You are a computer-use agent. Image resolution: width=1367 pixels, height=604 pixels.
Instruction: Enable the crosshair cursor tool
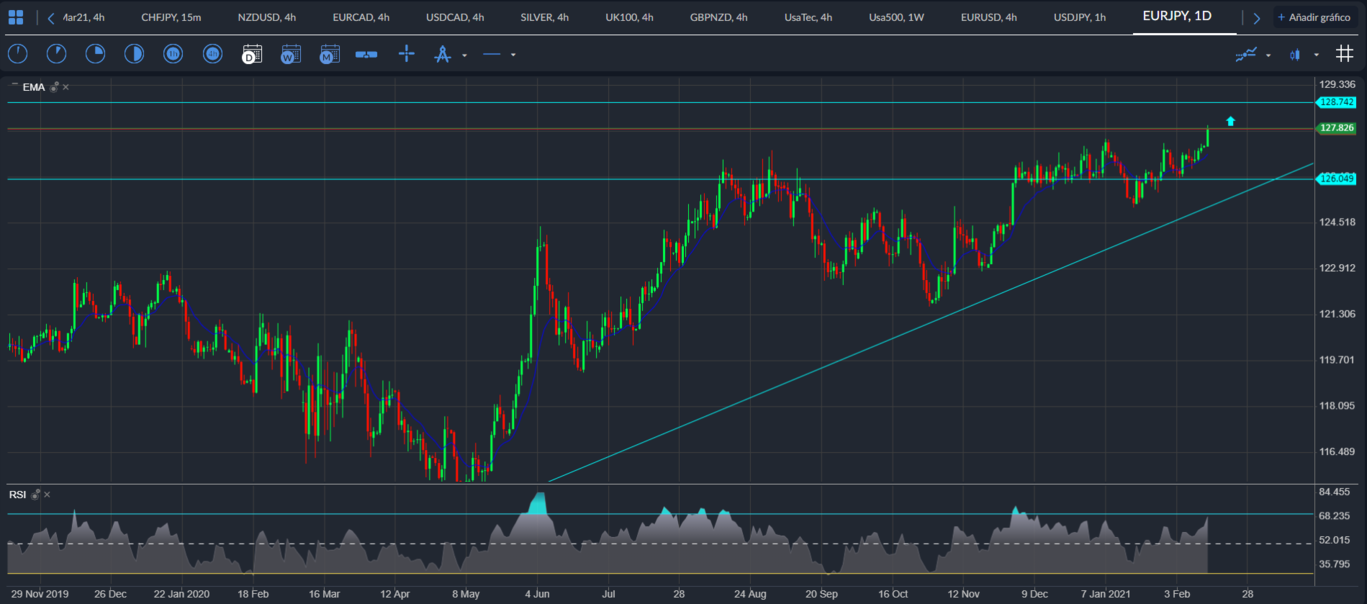(x=406, y=54)
